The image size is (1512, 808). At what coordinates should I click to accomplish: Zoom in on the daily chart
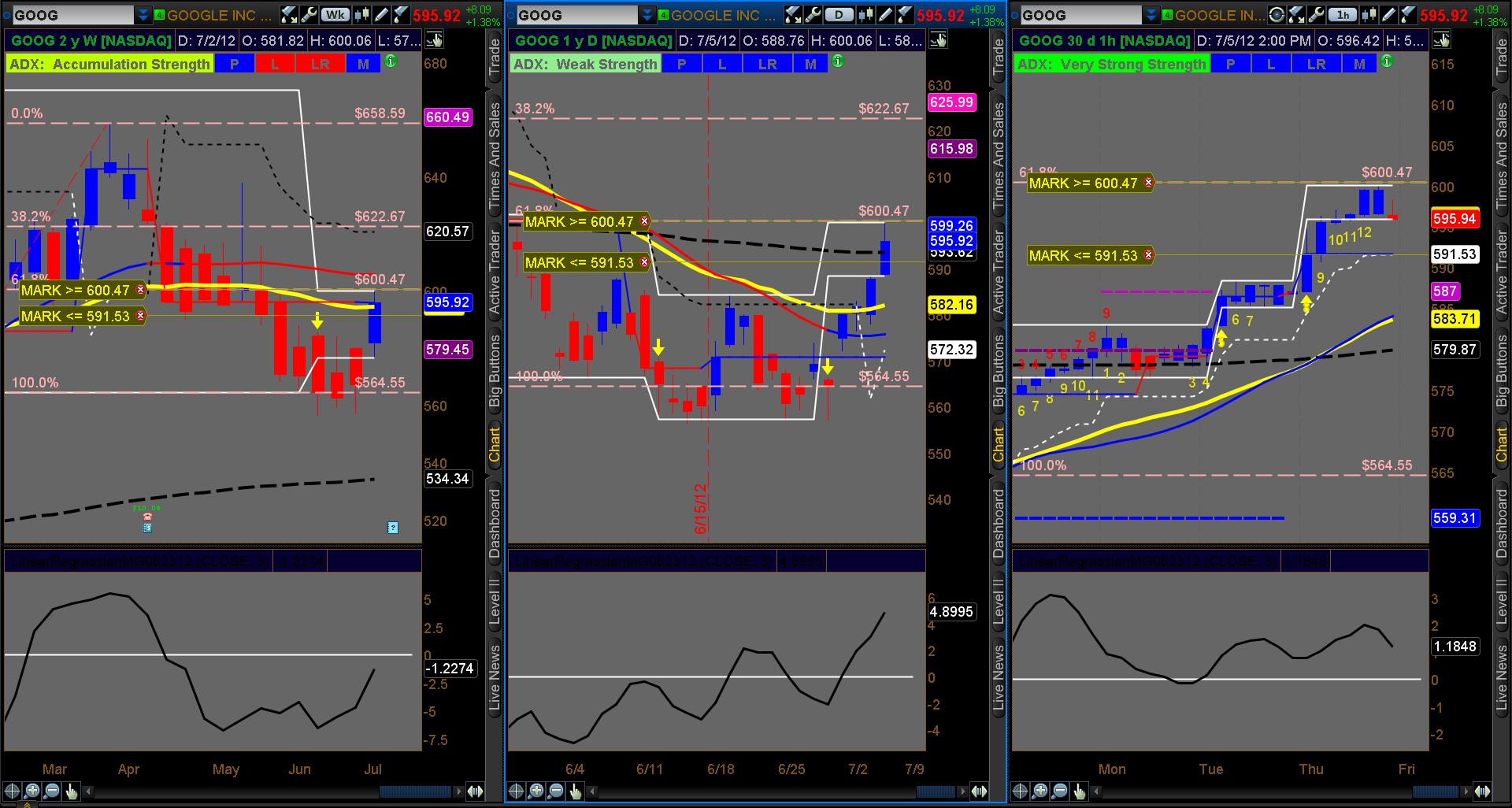click(x=536, y=791)
